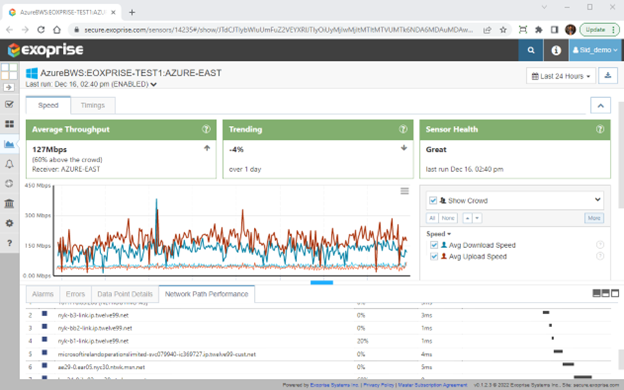Click the Chrome Update button
Screen dimensions: 624x390
click(599, 30)
